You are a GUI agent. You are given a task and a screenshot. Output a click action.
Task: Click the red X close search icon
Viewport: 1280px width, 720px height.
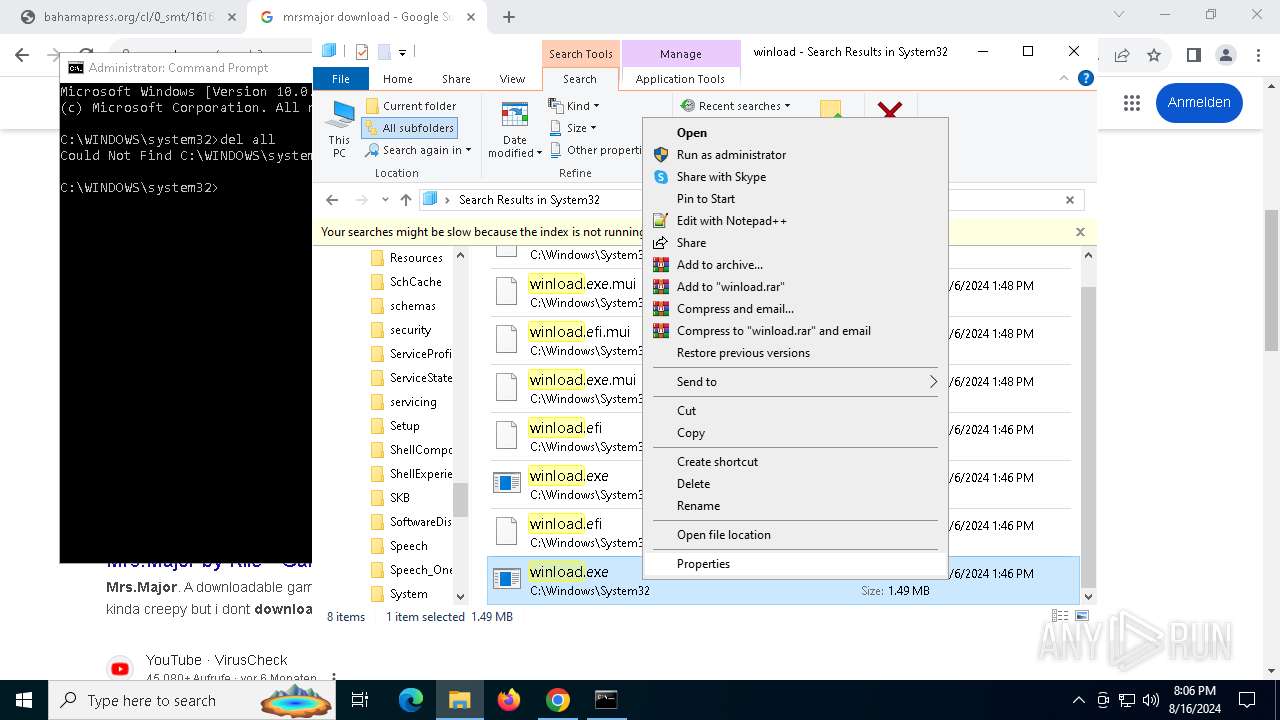click(x=890, y=110)
